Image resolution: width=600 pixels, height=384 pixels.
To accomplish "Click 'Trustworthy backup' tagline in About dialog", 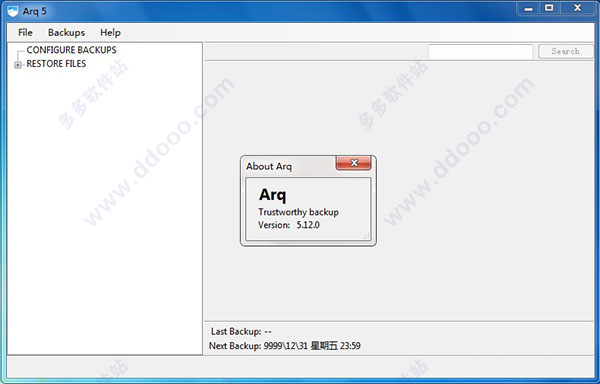I will coord(298,212).
